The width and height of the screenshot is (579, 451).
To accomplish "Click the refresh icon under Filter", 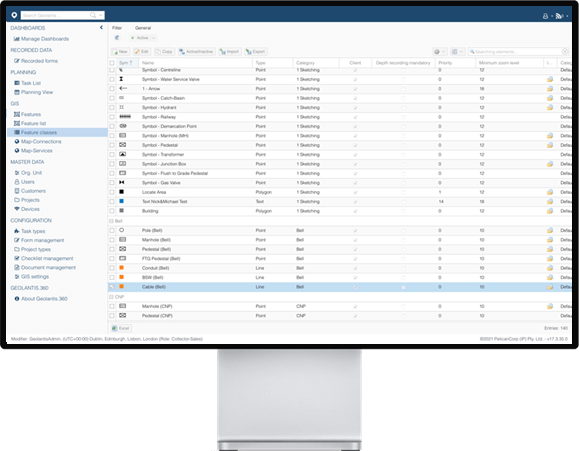I will coord(117,38).
